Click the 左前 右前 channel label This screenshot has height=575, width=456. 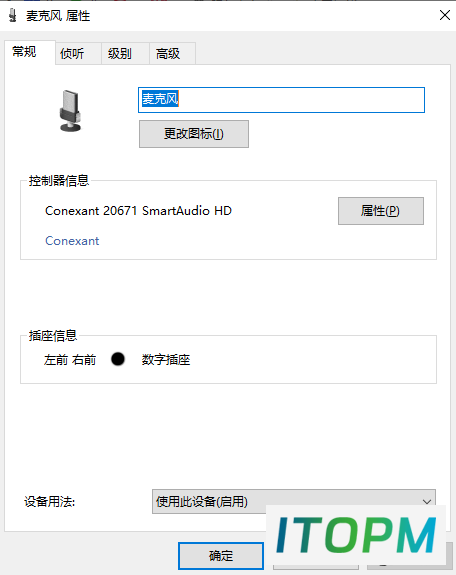[x=70, y=360]
